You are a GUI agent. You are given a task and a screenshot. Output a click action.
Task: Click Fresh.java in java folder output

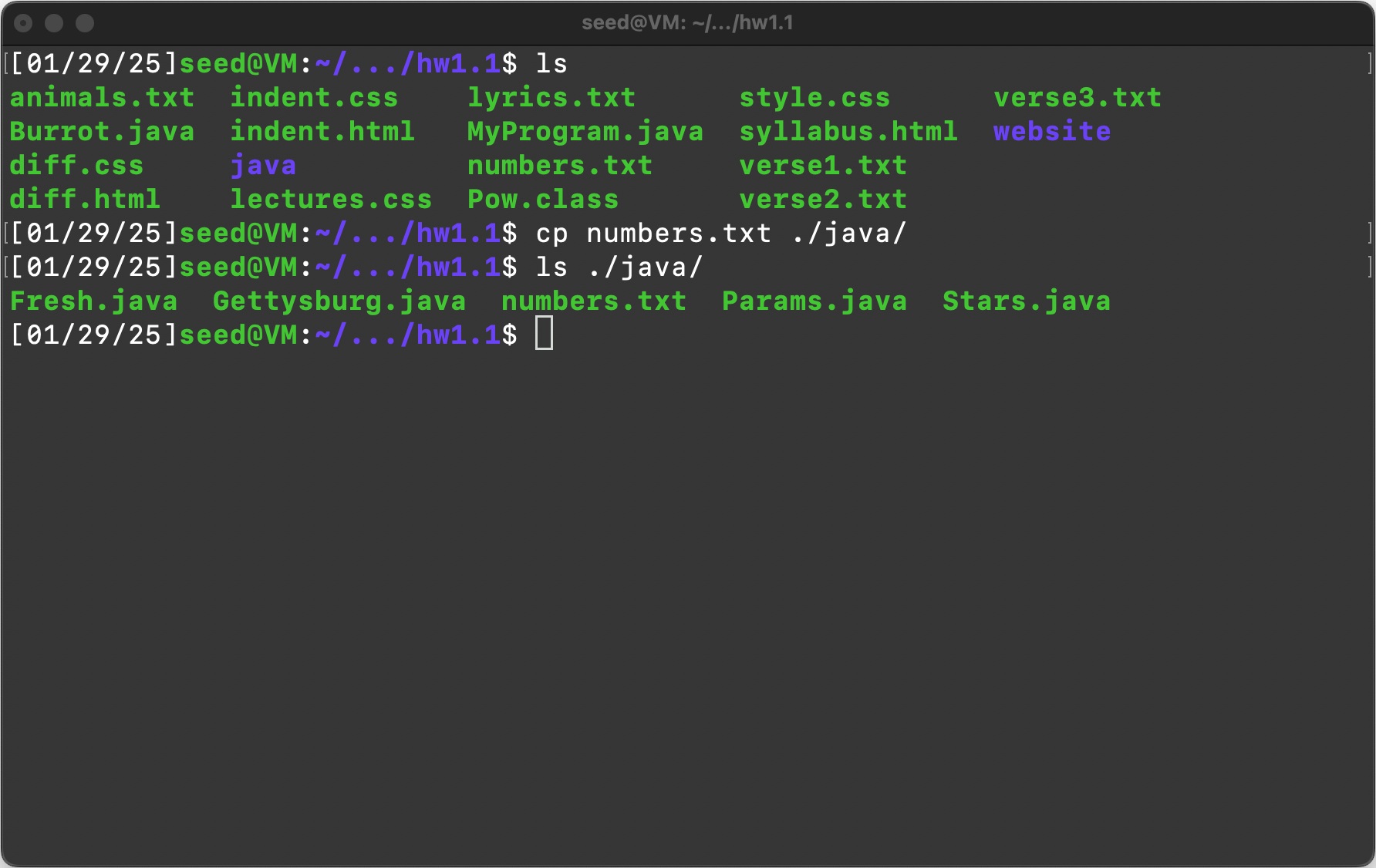click(x=93, y=301)
